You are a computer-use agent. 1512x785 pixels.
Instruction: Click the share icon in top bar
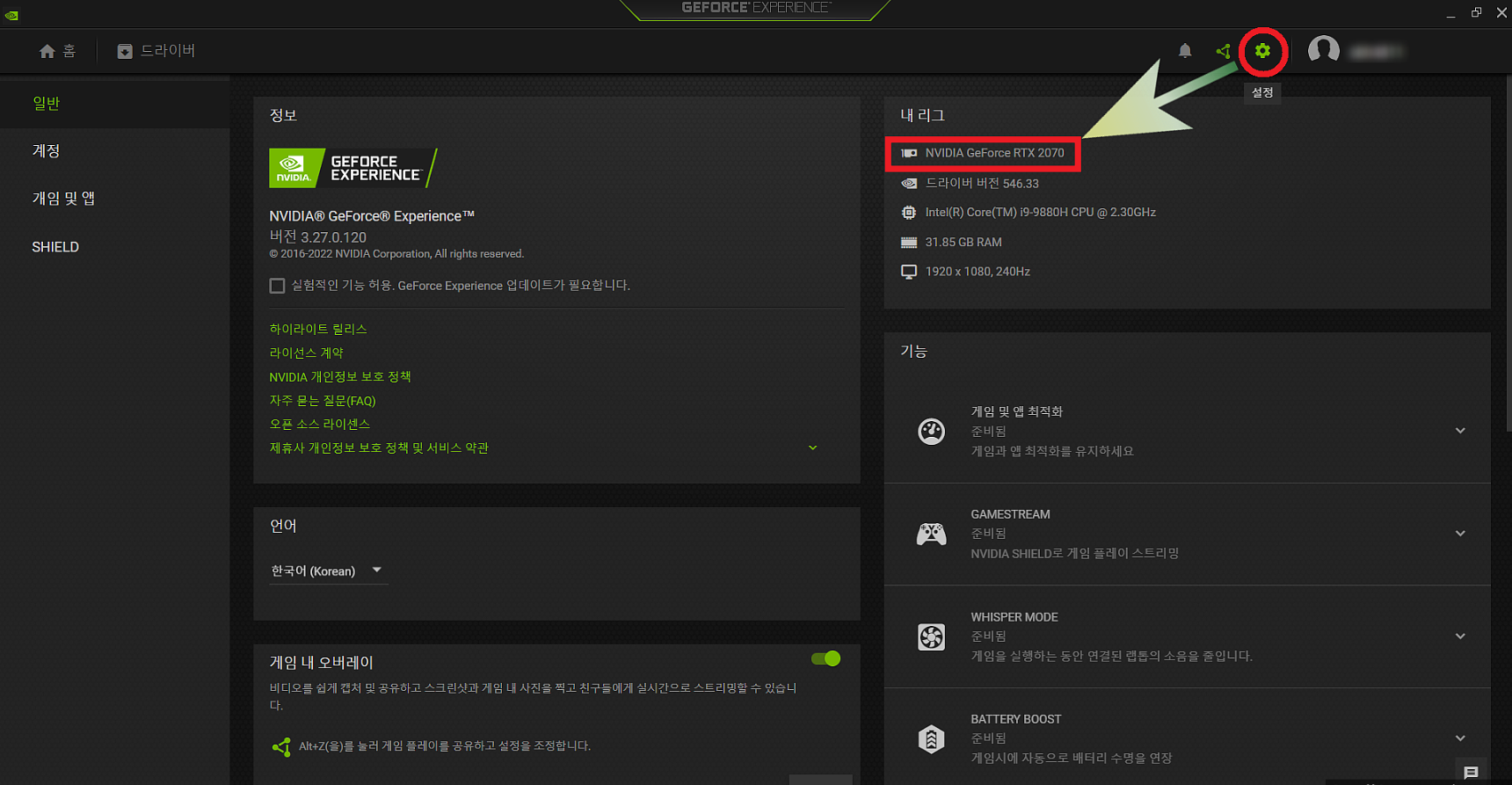[1223, 51]
